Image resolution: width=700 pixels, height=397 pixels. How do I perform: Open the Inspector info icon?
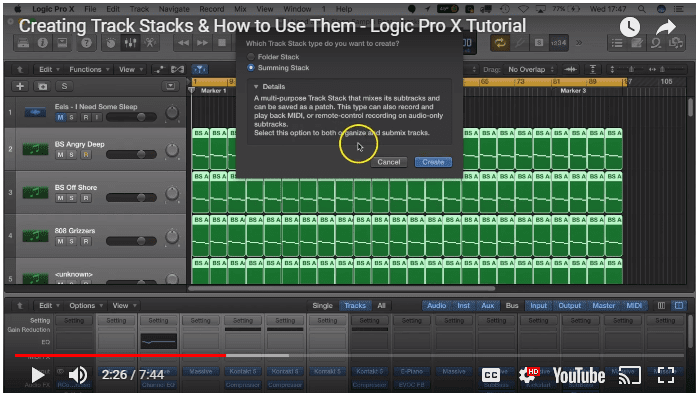(43, 43)
